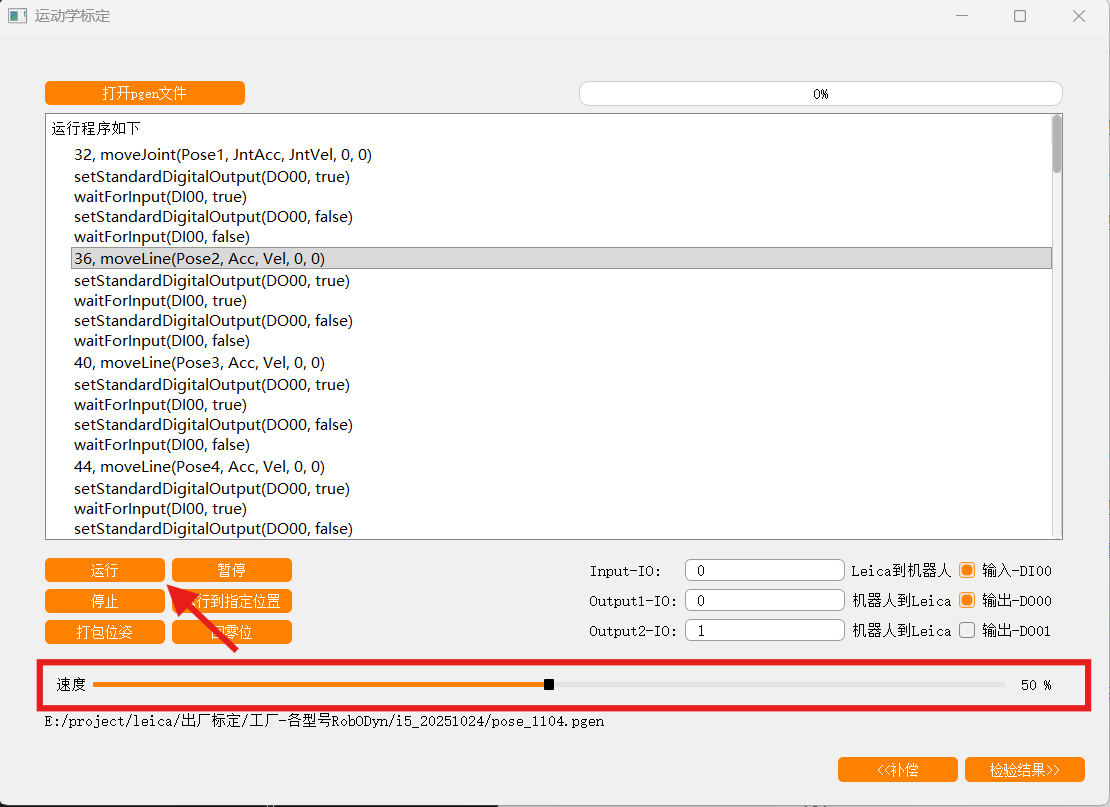The width and height of the screenshot is (1110, 807).
Task: Open compensation via <<补偿 button
Action: (897, 769)
